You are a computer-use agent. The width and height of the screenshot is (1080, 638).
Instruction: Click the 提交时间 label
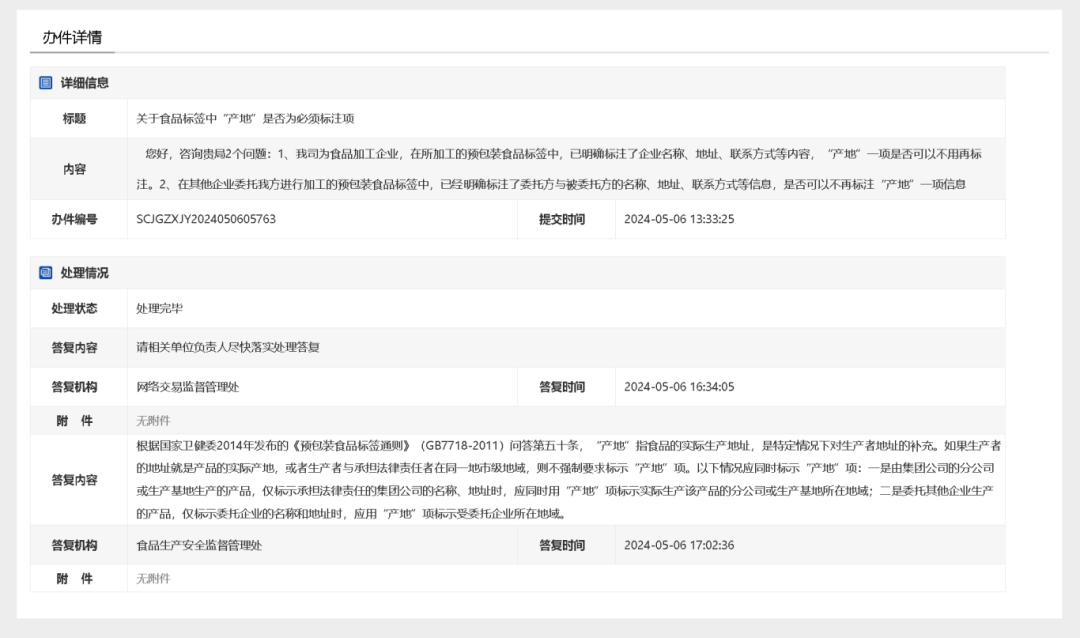tap(562, 219)
